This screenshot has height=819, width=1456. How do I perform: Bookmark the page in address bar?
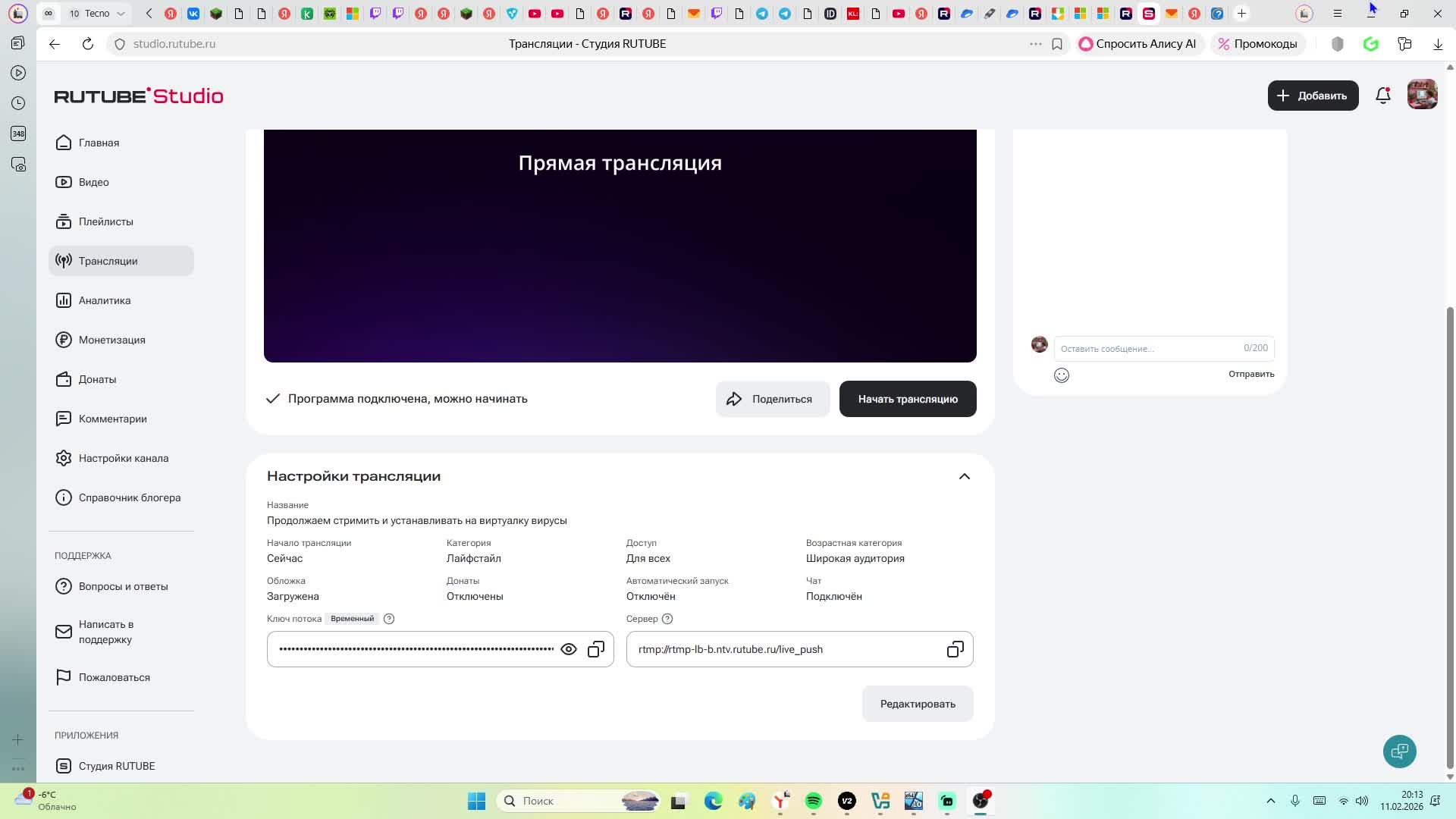coord(1057,44)
